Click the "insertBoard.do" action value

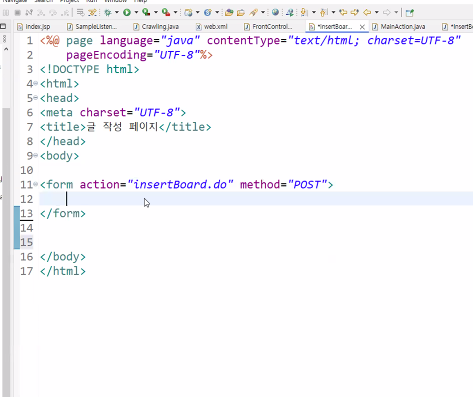point(180,184)
